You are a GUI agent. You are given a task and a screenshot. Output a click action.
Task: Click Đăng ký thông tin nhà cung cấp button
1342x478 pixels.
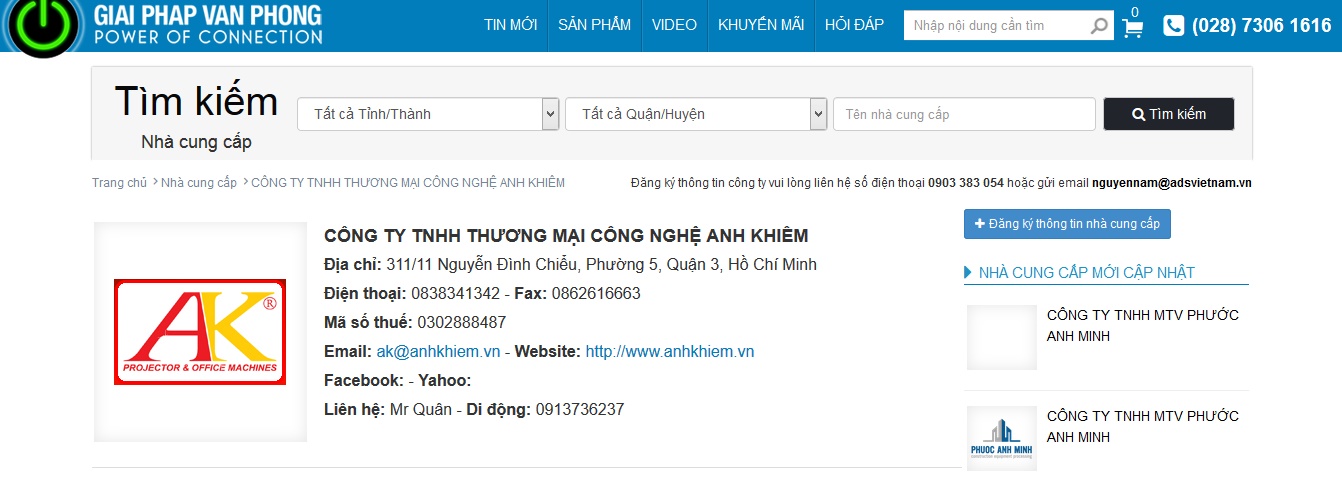click(x=1067, y=224)
